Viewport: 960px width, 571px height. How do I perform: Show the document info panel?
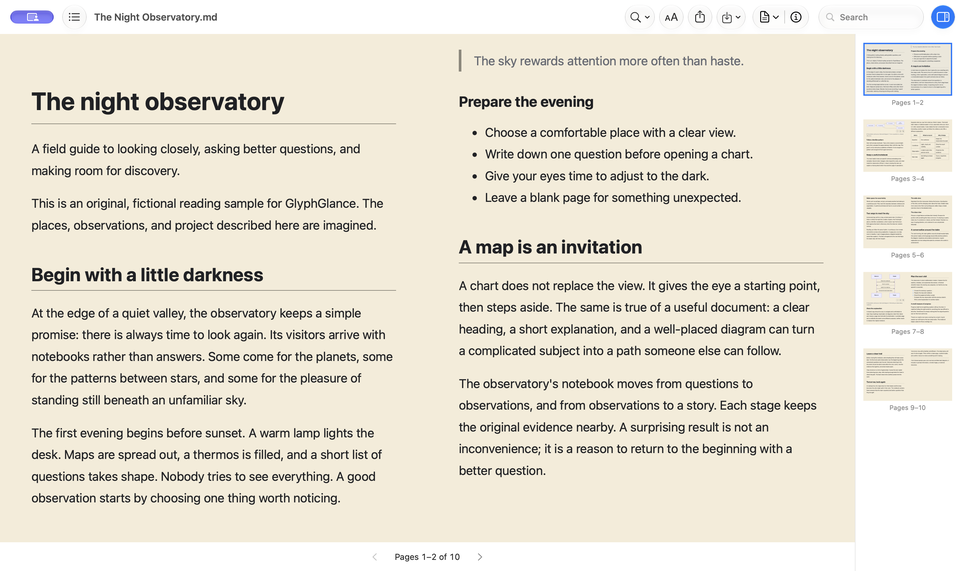point(796,17)
